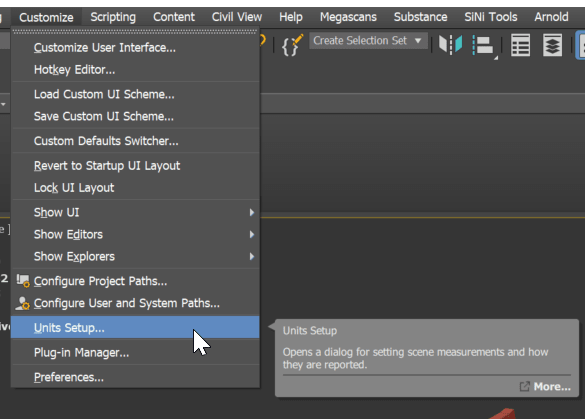Click the Mirror tool icon
585x419 pixels.
[x=450, y=44]
